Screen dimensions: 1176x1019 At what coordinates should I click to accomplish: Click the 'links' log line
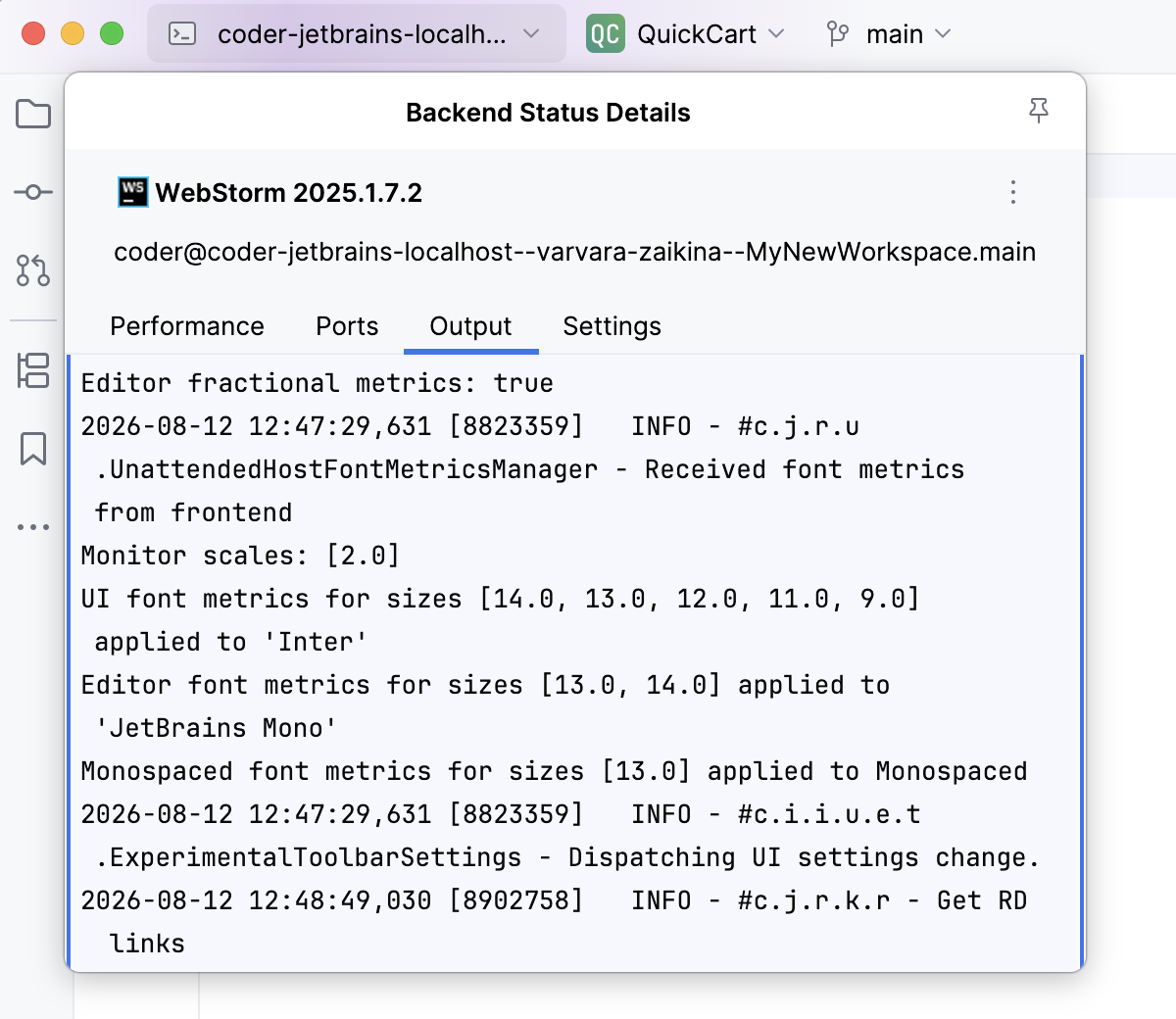click(x=147, y=944)
